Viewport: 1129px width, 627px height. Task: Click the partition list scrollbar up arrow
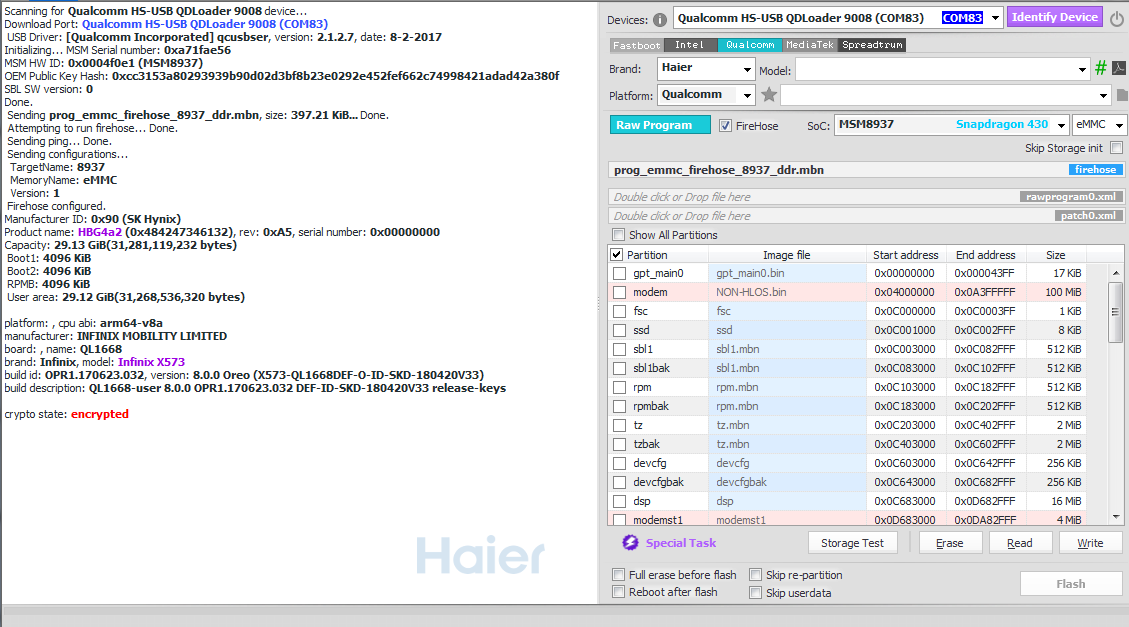[x=1115, y=273]
